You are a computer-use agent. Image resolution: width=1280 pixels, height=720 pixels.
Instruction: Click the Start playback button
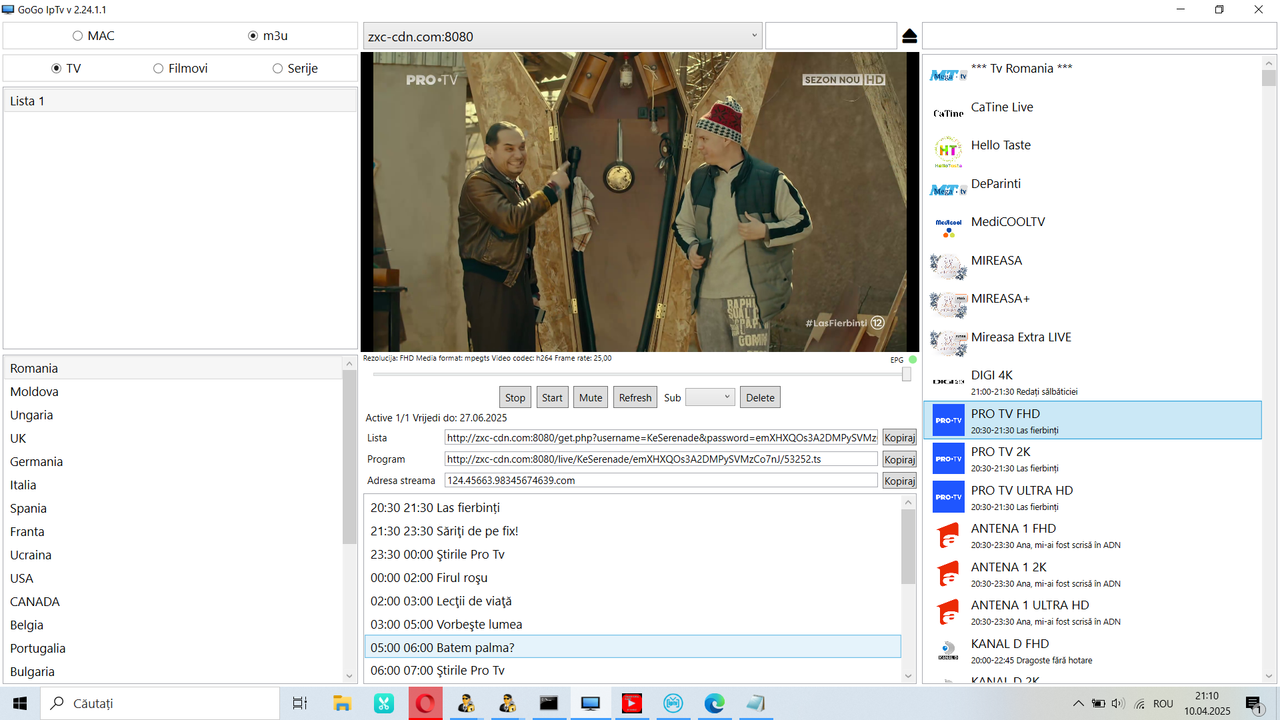pyautogui.click(x=552, y=397)
